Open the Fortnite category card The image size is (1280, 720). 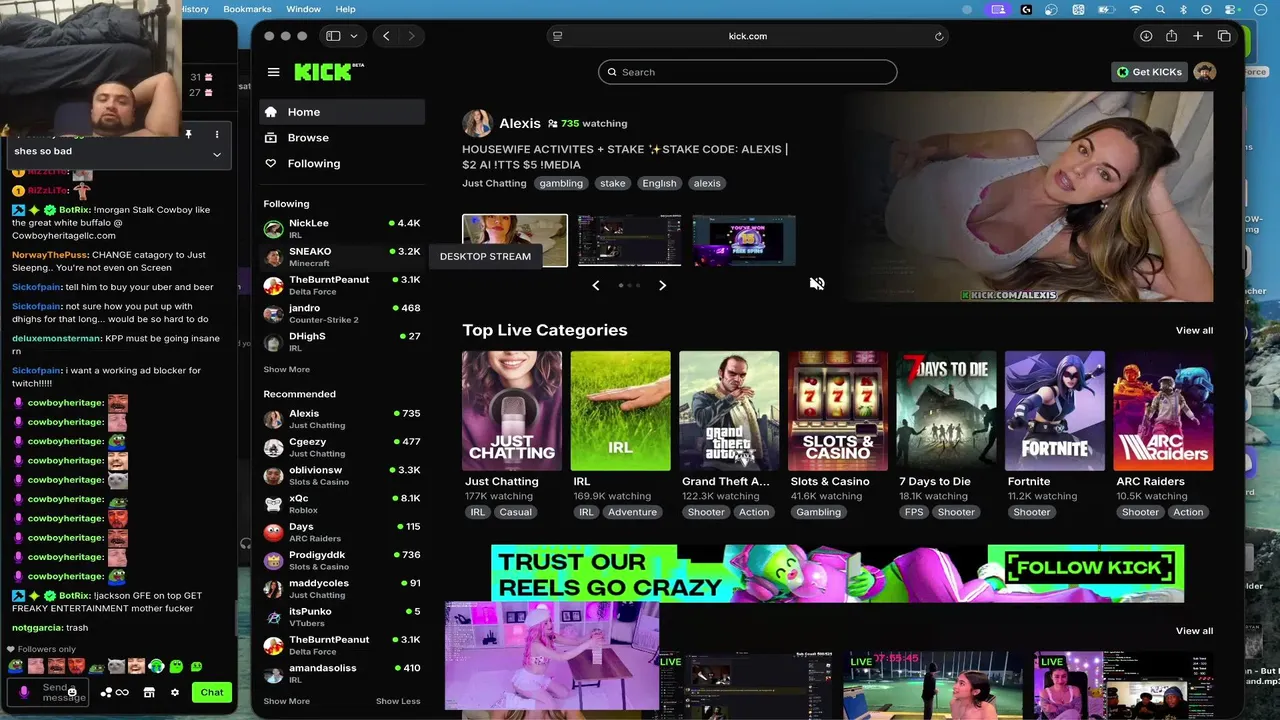point(1055,411)
